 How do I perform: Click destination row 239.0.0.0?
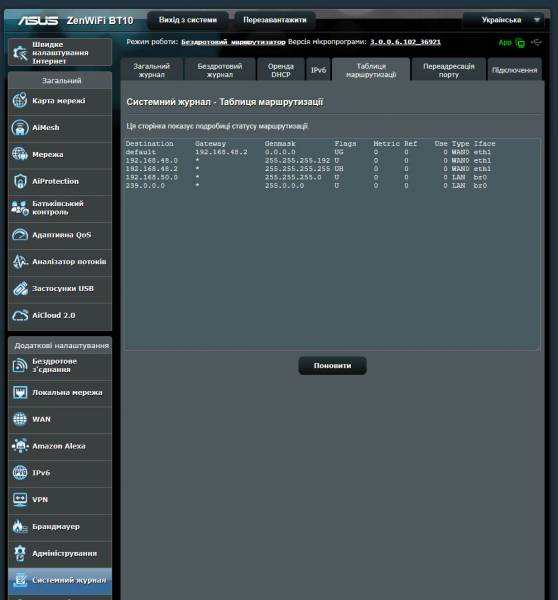[x=145, y=186]
